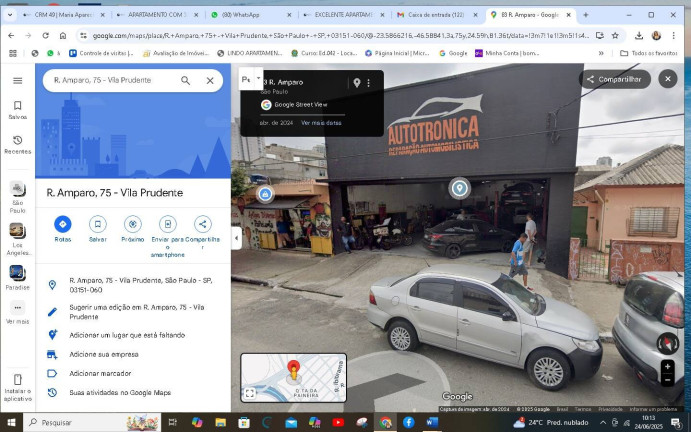Click the Rotas directions button
The width and height of the screenshot is (691, 432).
63,228
